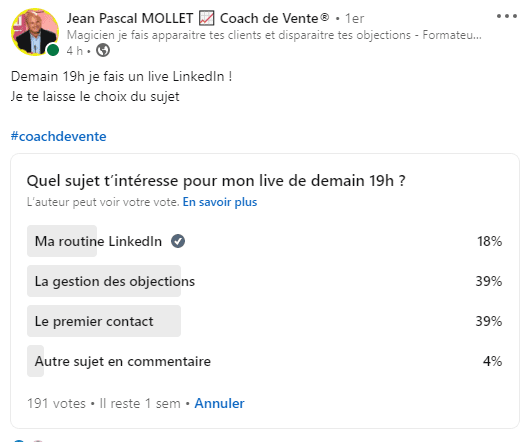Viewport: 528px width, 442px height.
Task: Select poll option La gestion des objections
Action: pyautogui.click(x=264, y=281)
